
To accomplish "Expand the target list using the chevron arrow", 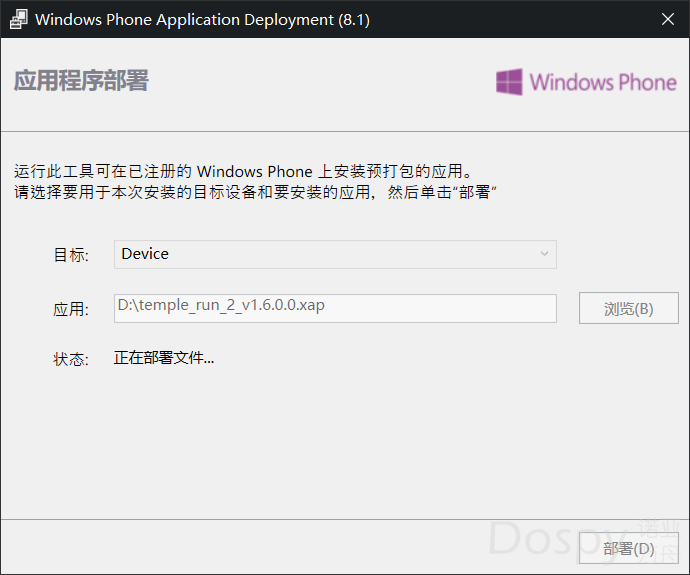I will [x=544, y=254].
